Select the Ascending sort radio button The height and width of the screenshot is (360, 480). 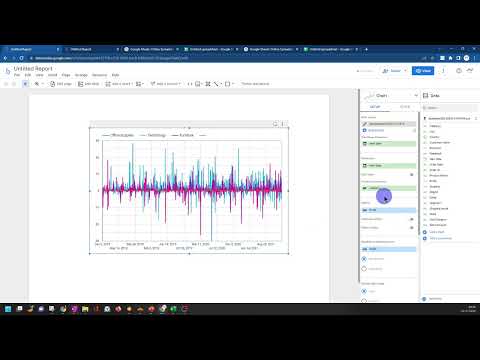tap(364, 269)
